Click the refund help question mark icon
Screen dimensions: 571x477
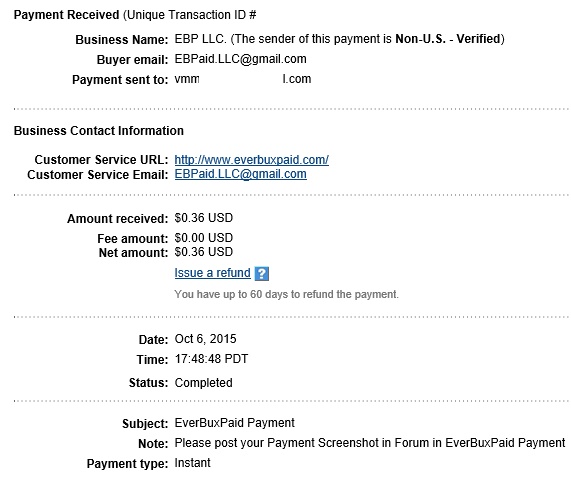(261, 273)
